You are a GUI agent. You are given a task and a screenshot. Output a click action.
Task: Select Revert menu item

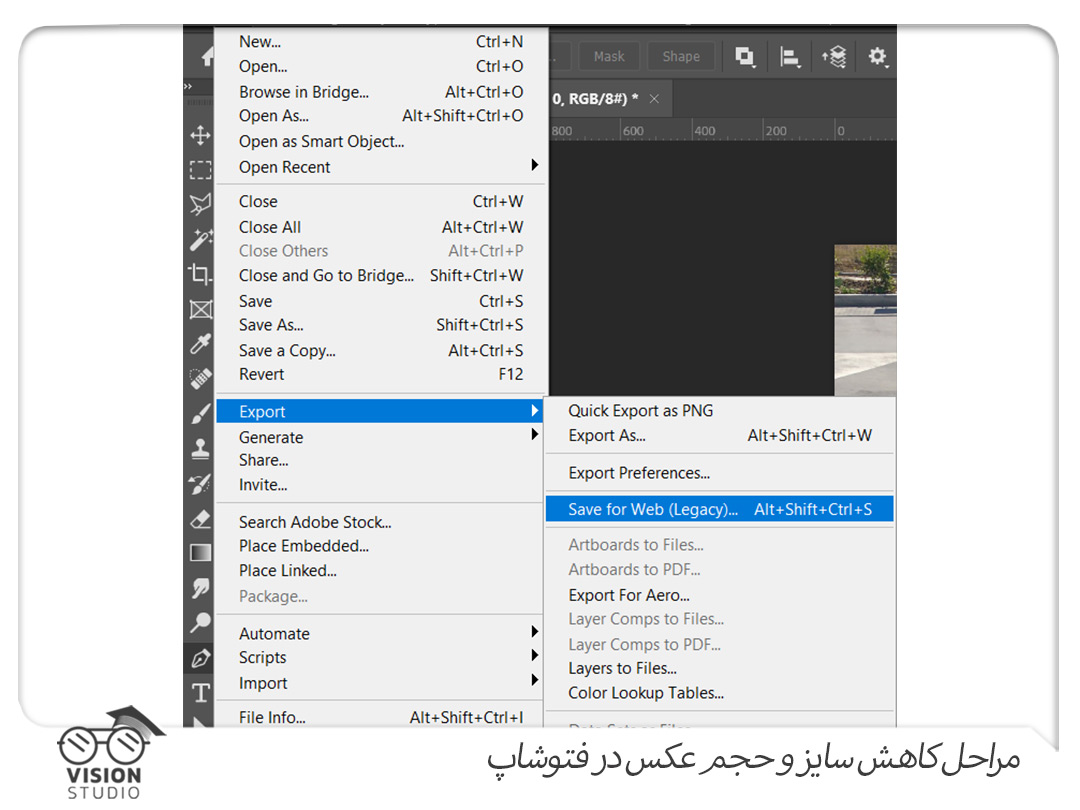(381, 374)
